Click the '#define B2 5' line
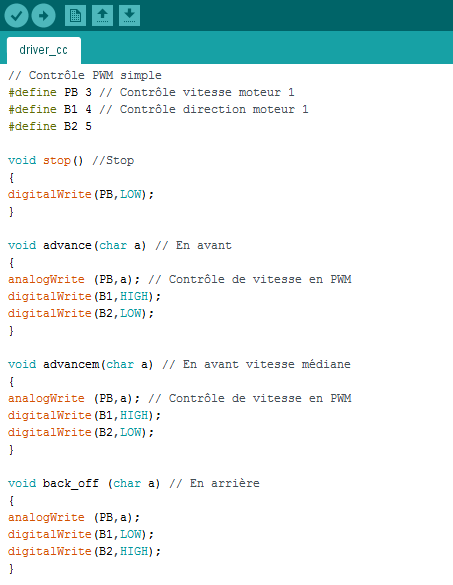The width and height of the screenshot is (453, 585). click(50, 126)
